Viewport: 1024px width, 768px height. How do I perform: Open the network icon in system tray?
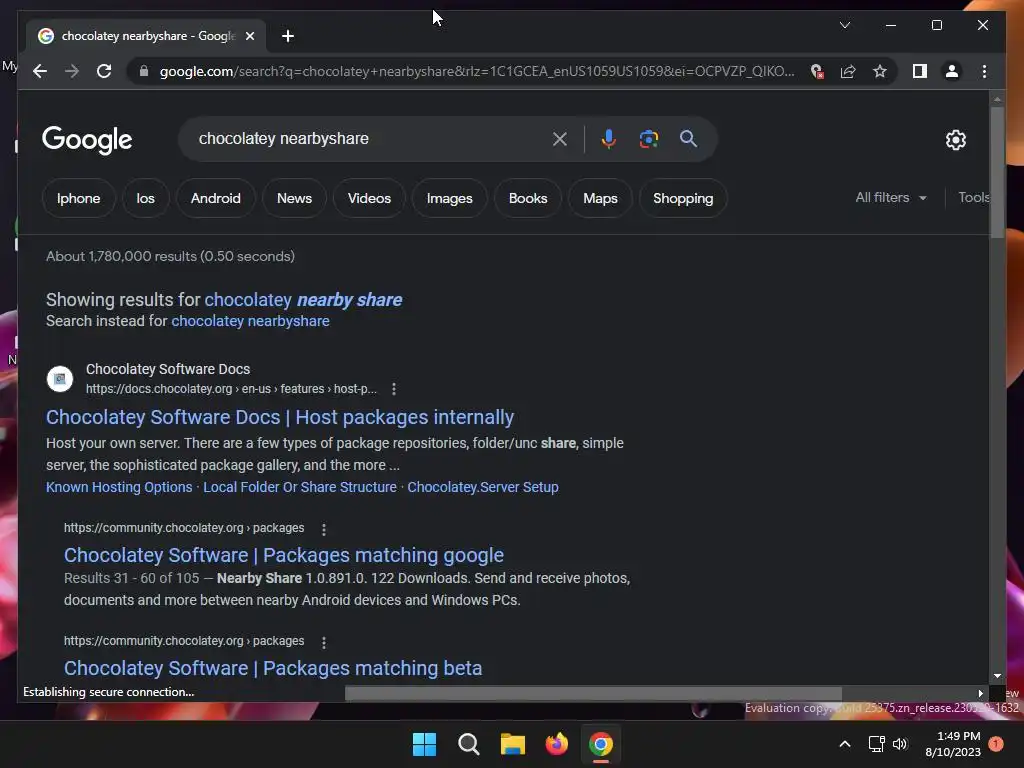click(876, 744)
